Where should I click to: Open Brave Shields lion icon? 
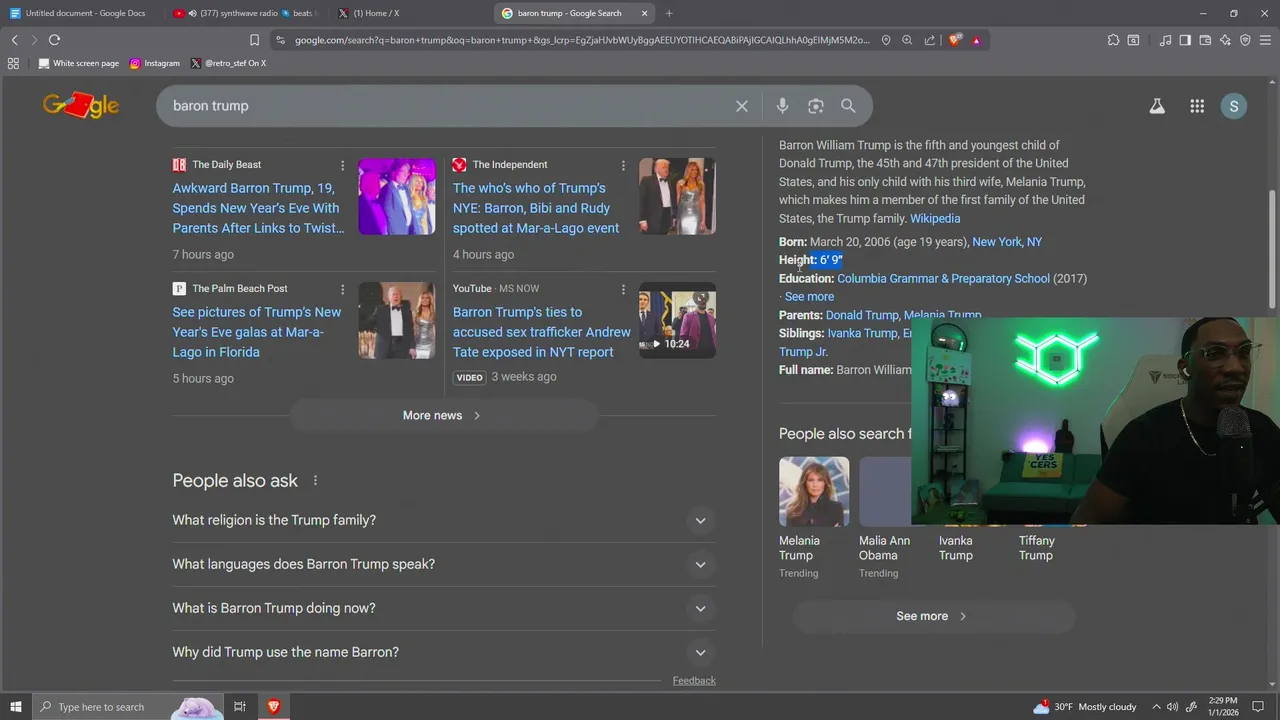954,40
